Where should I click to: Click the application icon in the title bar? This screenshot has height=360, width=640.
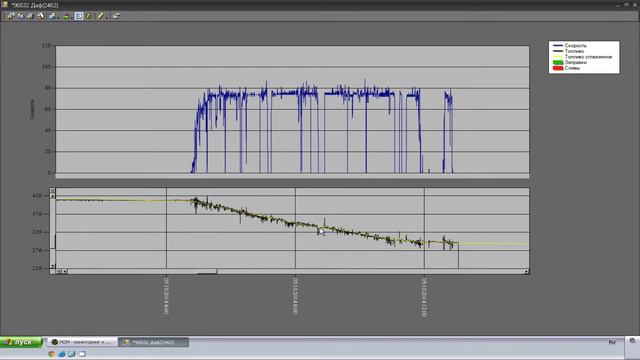coord(4,4)
